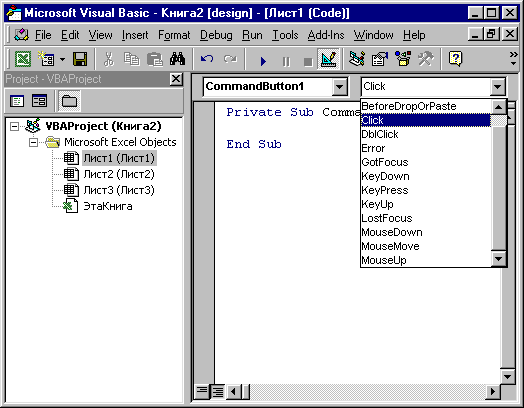Open the Debug menu

216,35
